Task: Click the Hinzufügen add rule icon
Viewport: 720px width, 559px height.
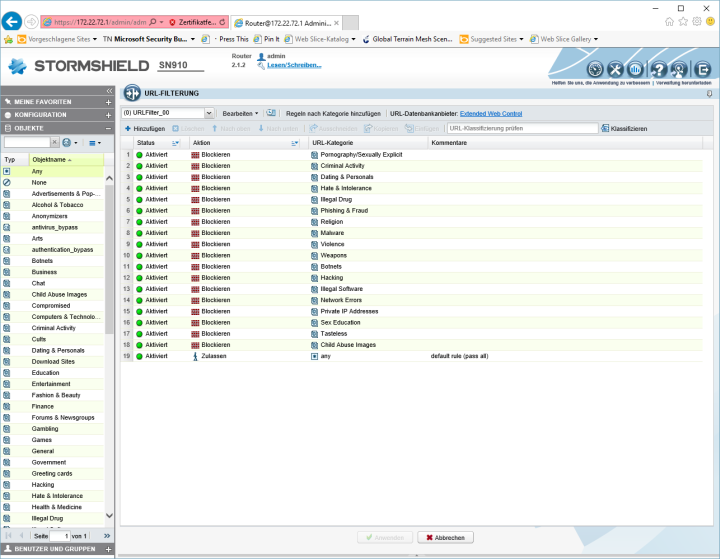Action: point(128,129)
